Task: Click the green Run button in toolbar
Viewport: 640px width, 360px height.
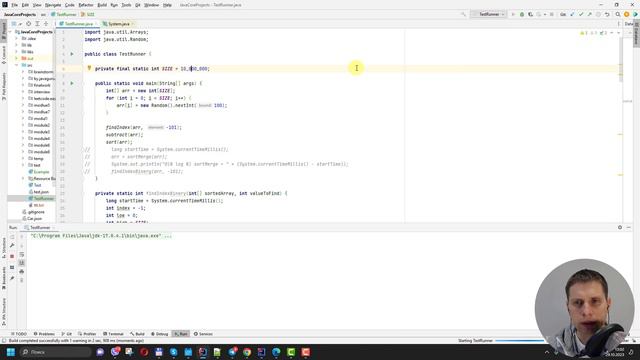Action: tap(513, 14)
